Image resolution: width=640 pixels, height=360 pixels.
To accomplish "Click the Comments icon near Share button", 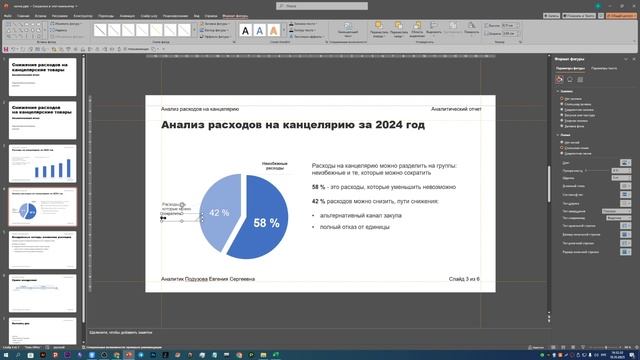I will click(601, 16).
